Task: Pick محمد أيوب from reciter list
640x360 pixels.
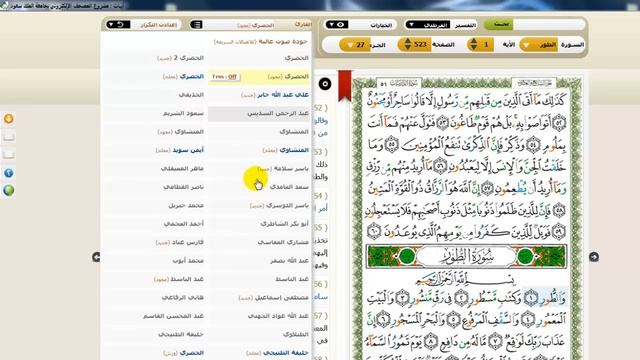Action: pyautogui.click(x=188, y=260)
